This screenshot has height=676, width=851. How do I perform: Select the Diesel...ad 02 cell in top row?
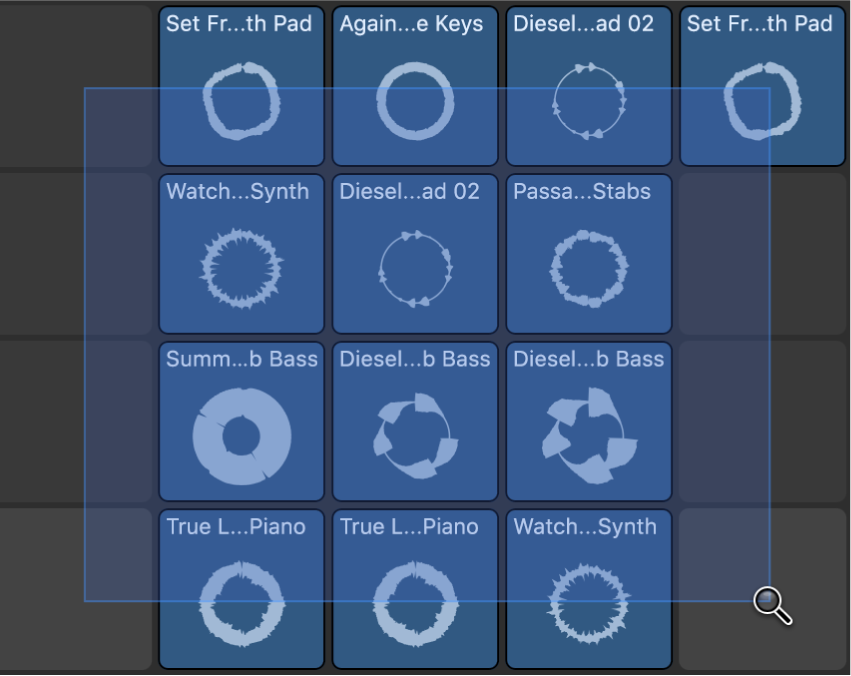click(x=588, y=85)
